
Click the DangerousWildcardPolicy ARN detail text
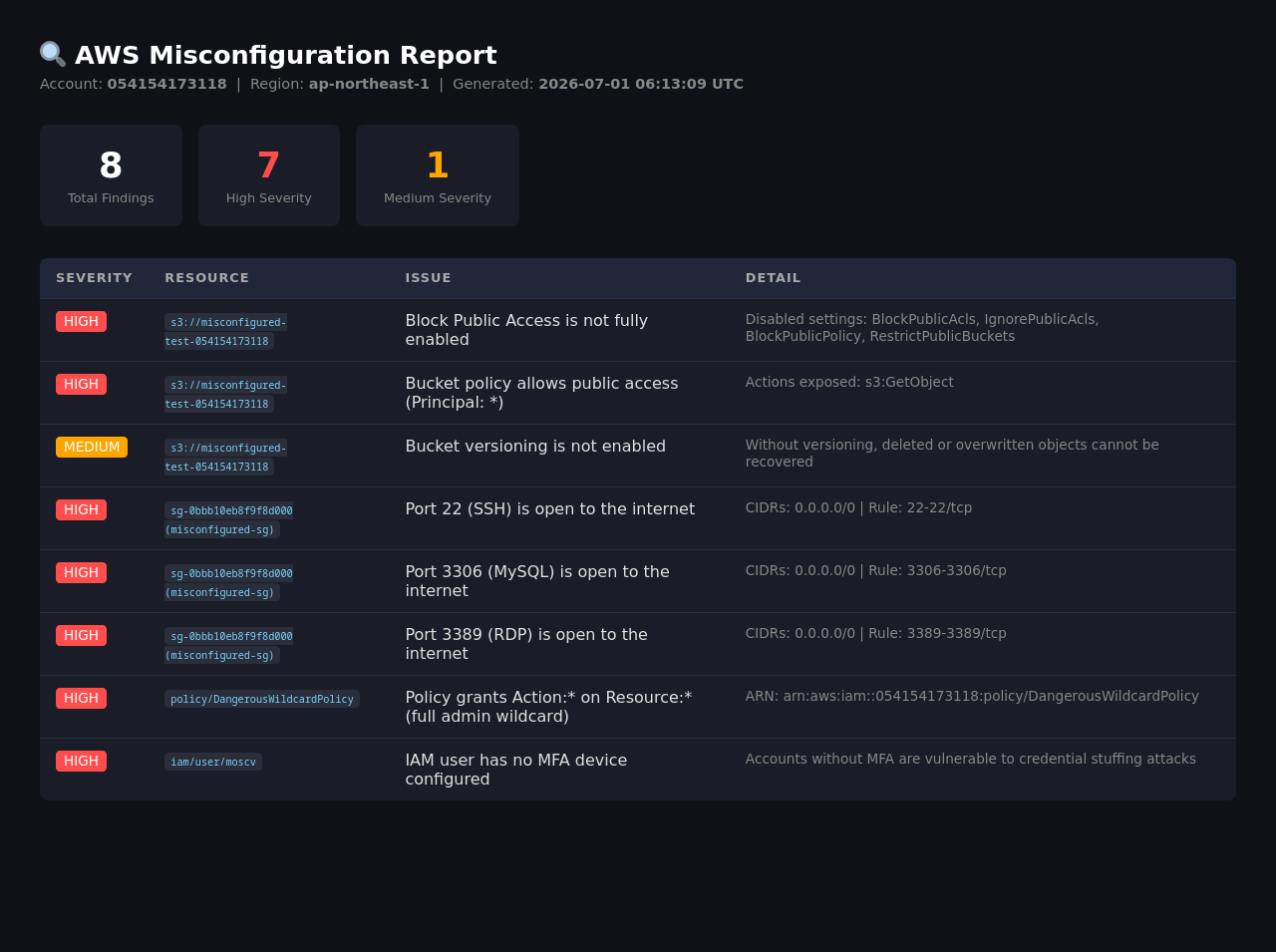972,696
